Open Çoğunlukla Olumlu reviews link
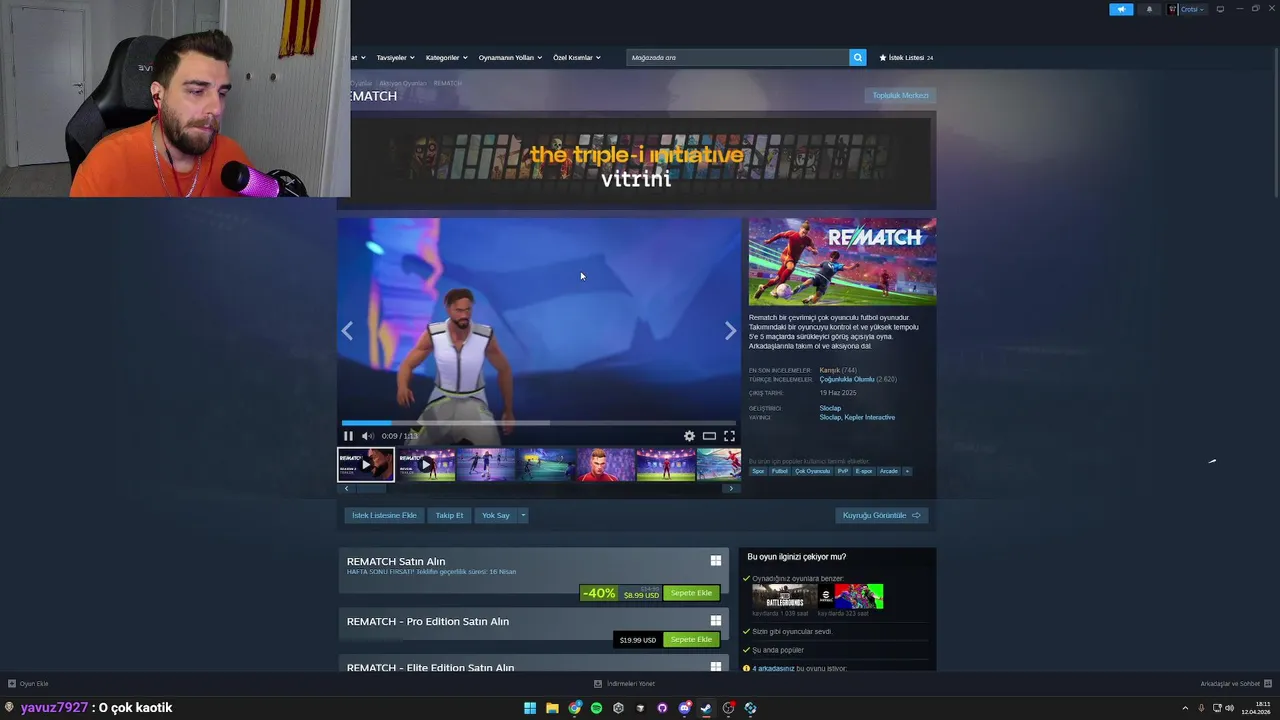The image size is (1280, 720). coord(847,380)
